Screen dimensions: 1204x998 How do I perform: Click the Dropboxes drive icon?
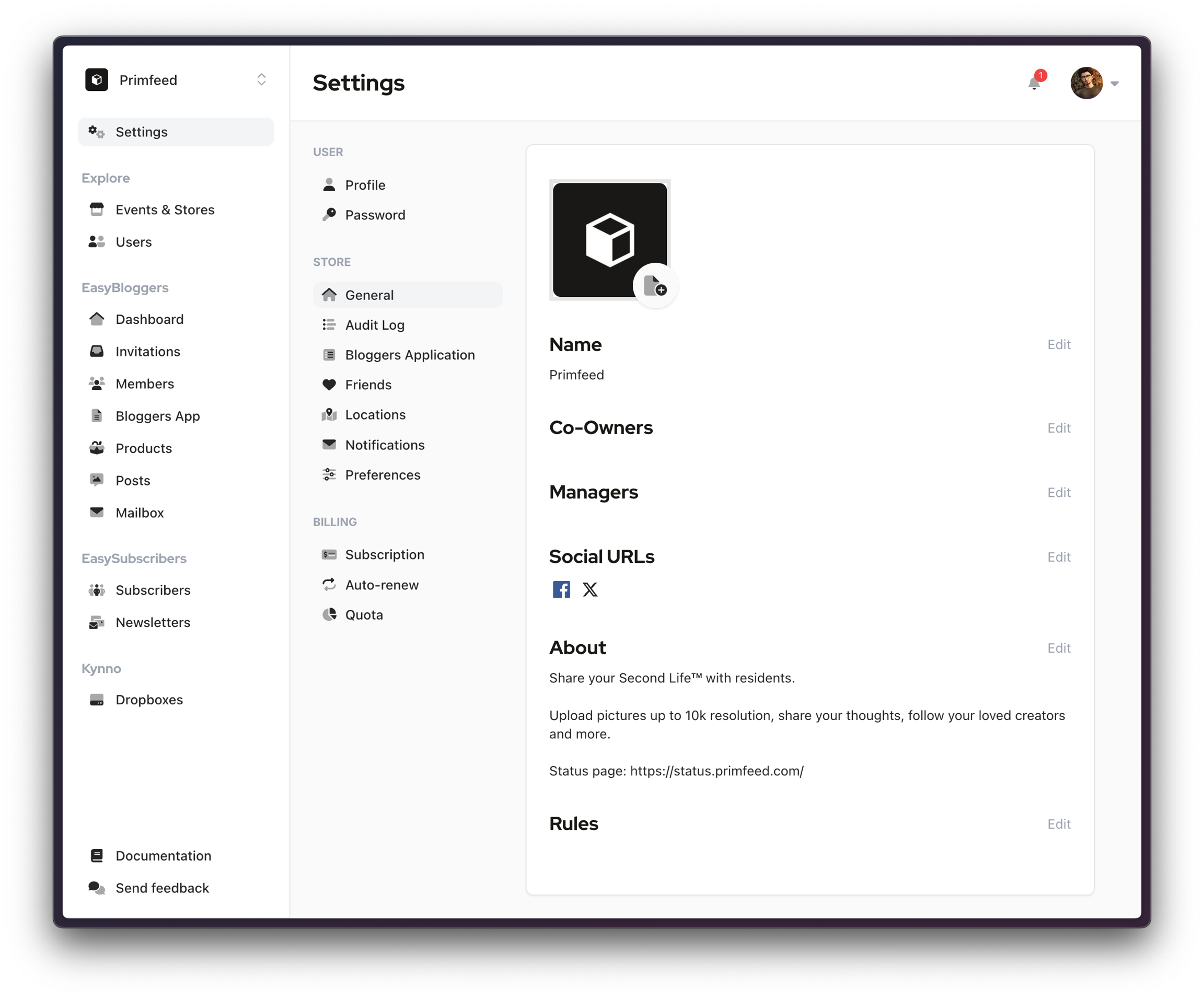pyautogui.click(x=96, y=700)
